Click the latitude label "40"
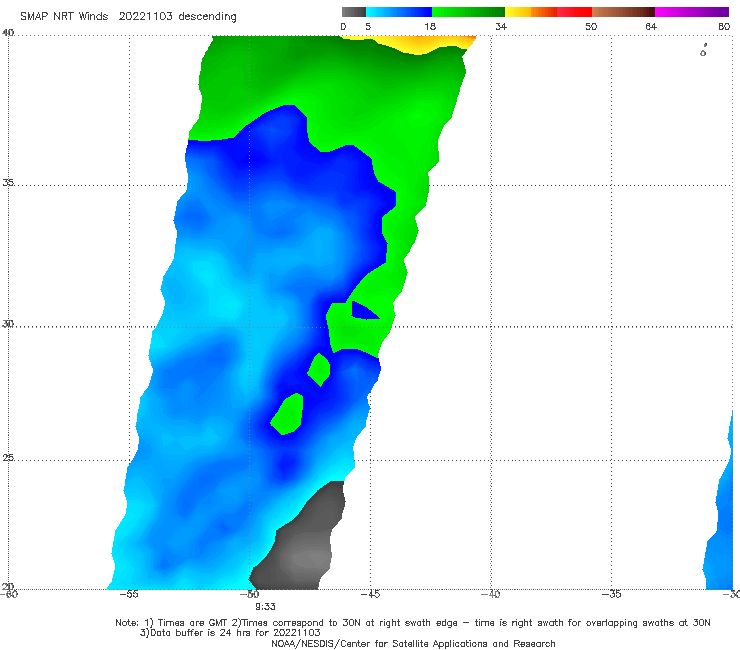The image size is (740, 650). (8, 33)
